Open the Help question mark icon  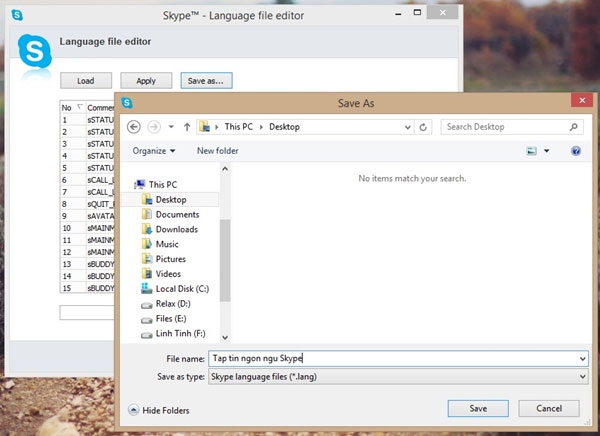[x=575, y=151]
